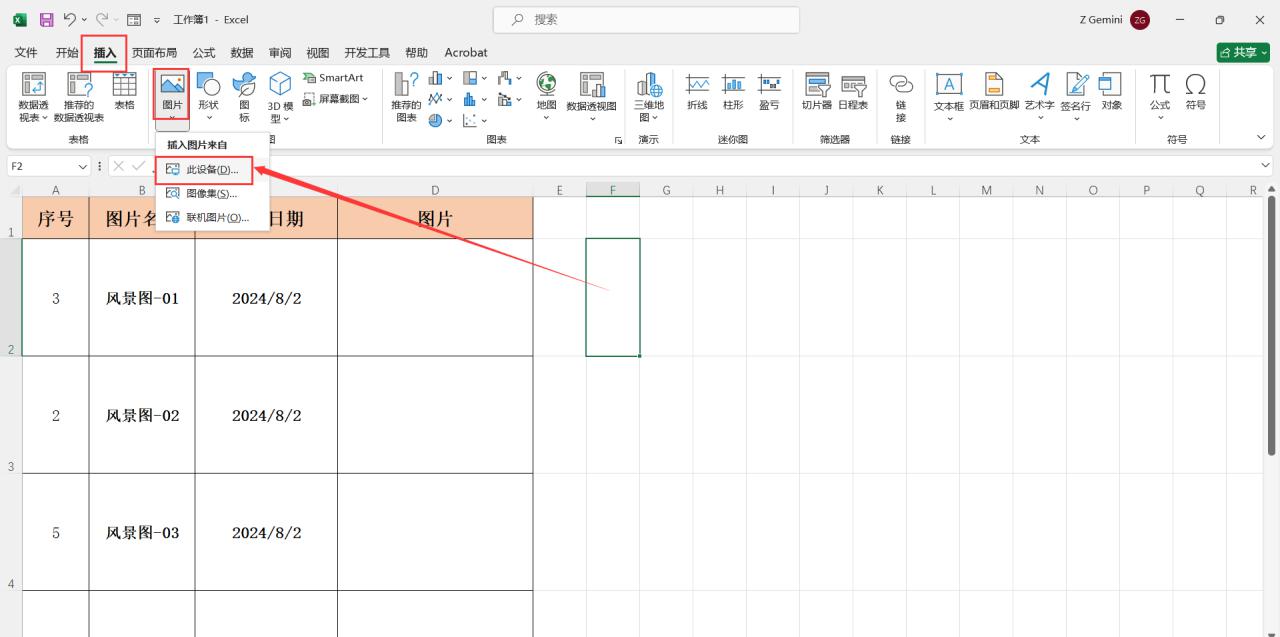Insert a SmartArt graphic
This screenshot has width=1280, height=637.
pyautogui.click(x=333, y=78)
